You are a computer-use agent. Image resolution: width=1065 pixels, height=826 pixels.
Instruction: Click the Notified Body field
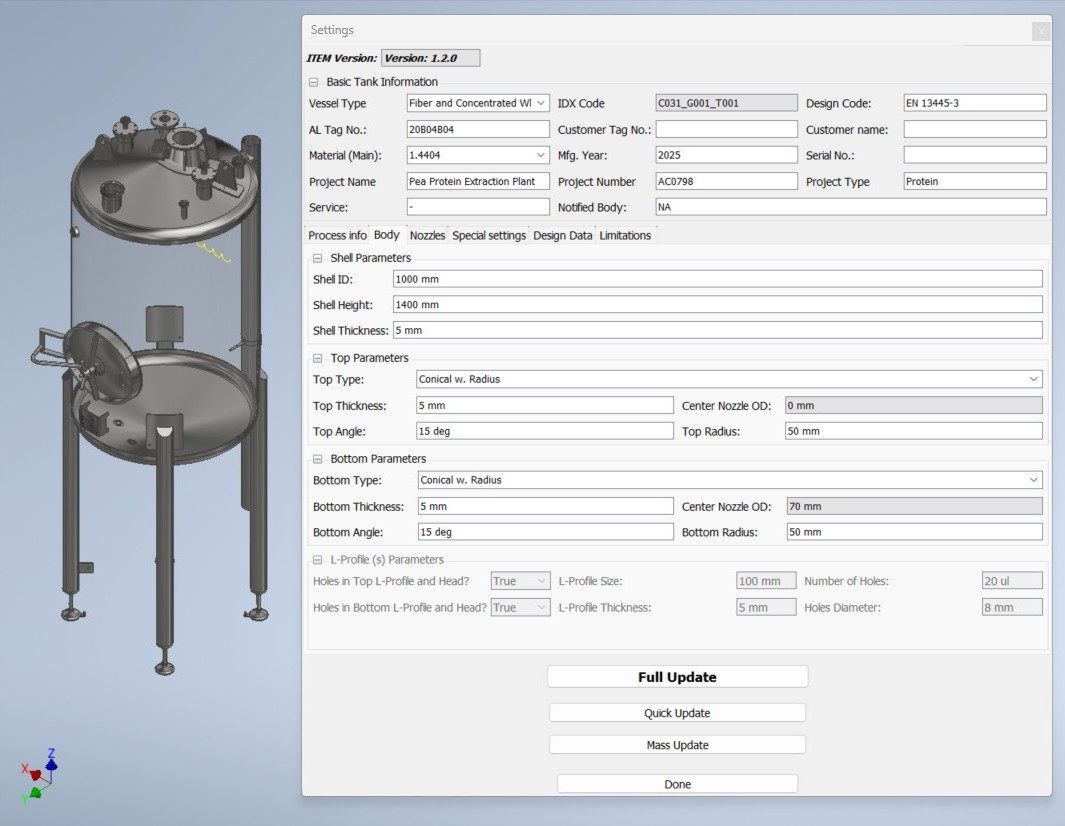pyautogui.click(x=850, y=207)
